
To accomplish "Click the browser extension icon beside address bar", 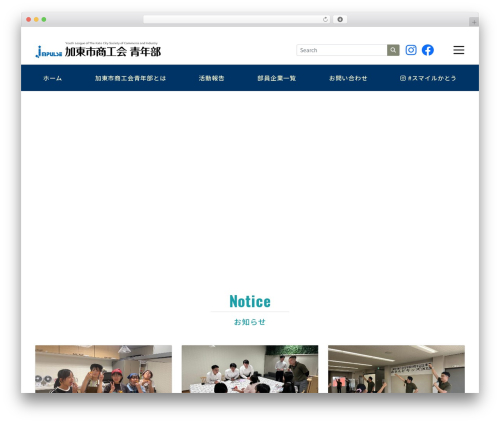I will click(340, 20).
